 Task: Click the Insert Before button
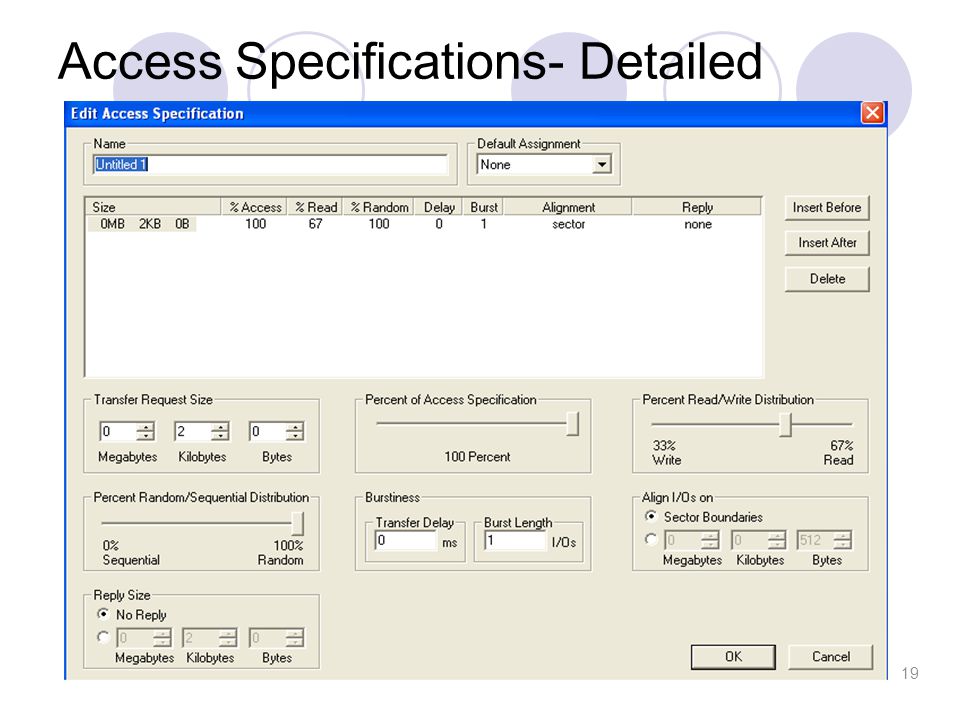827,208
